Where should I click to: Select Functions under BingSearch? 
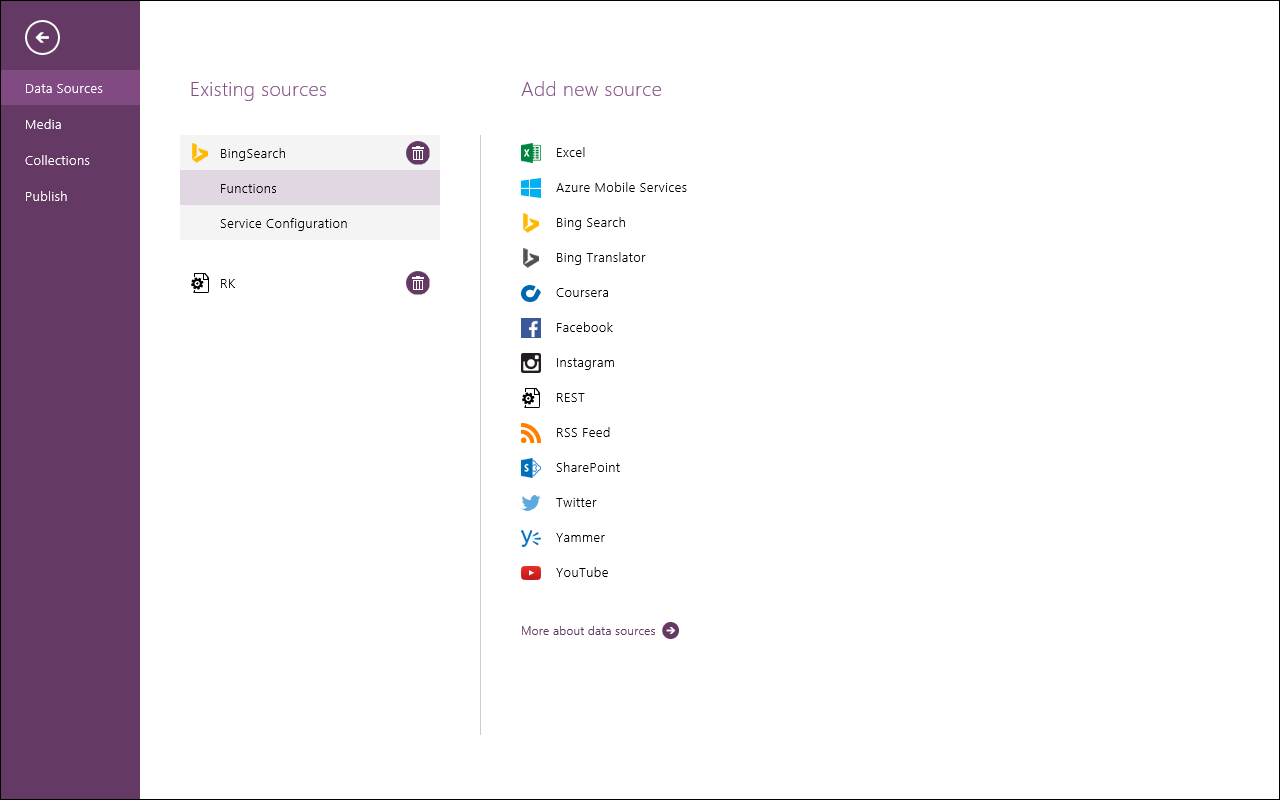click(x=310, y=188)
